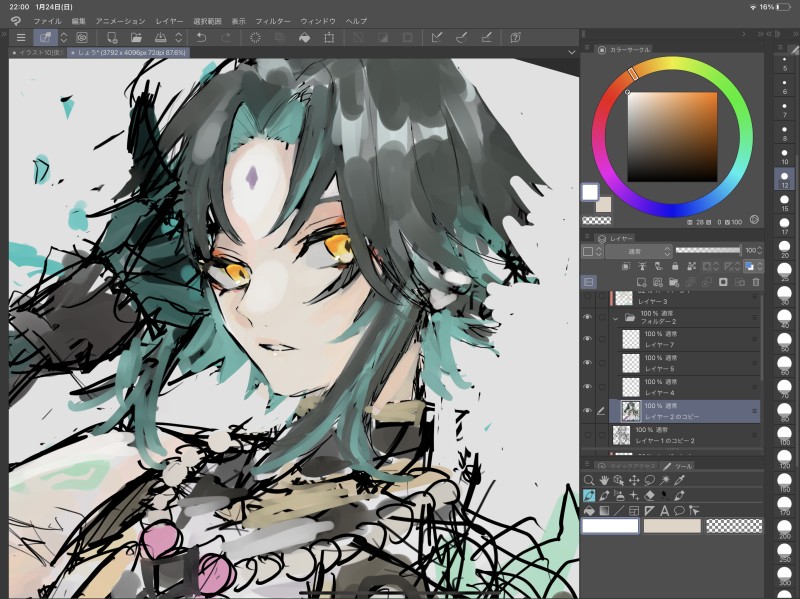Image resolution: width=800 pixels, height=599 pixels.
Task: Hide フォルダー 2 with eye icon
Action: pyautogui.click(x=587, y=317)
